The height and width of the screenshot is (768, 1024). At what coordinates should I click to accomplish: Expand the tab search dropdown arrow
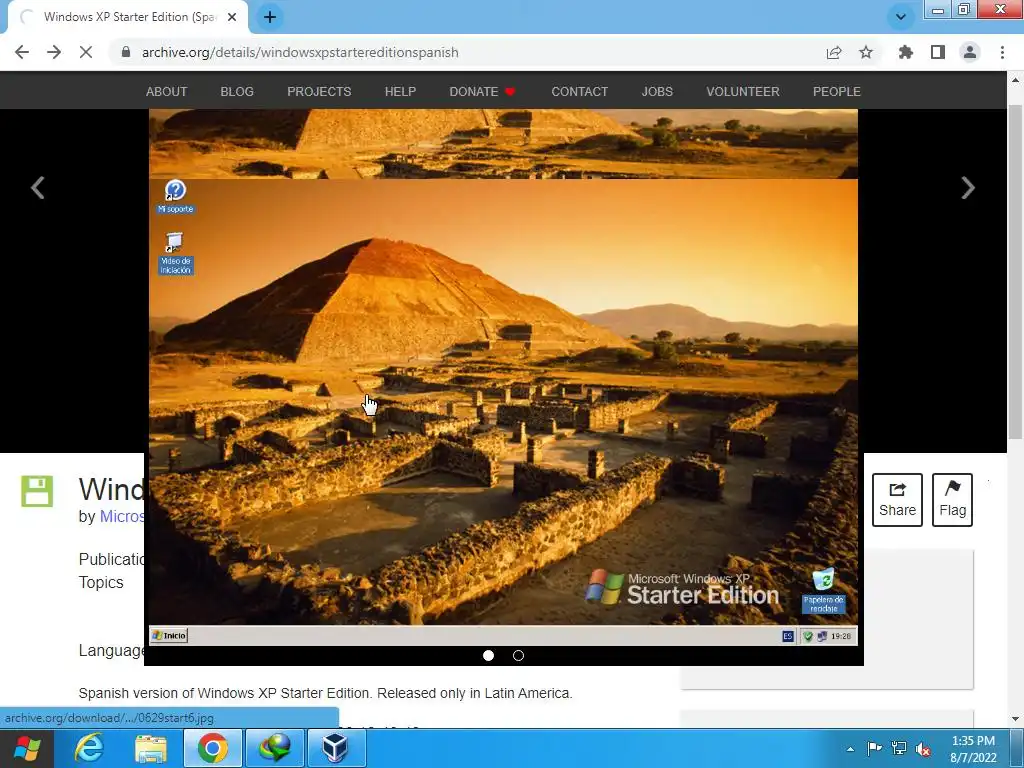pyautogui.click(x=901, y=17)
